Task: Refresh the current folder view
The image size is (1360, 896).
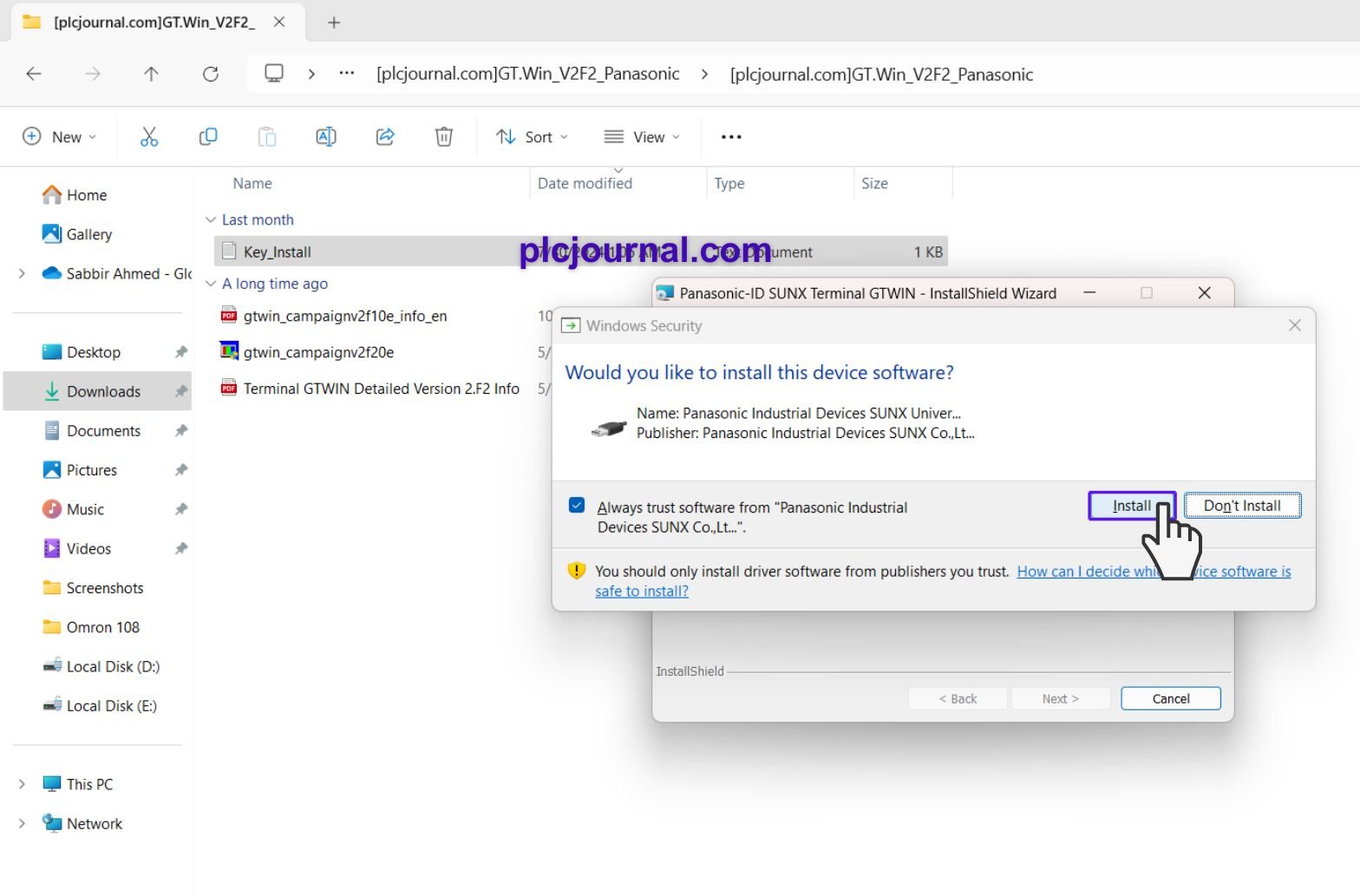Action: tap(211, 75)
